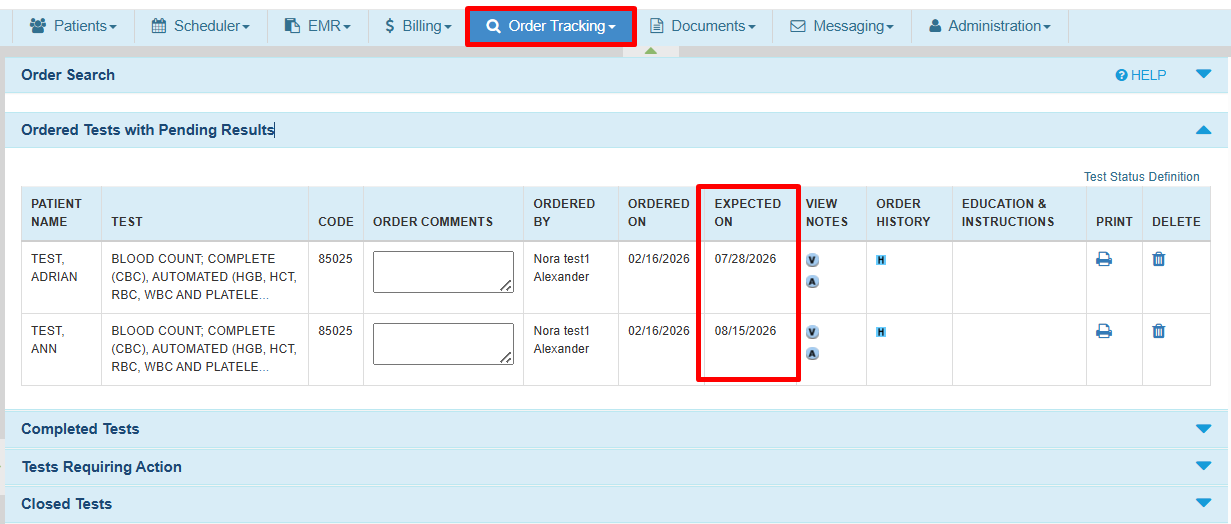This screenshot has height=524, width=1231.
Task: Open order history H icon for Ann Test
Action: tap(881, 332)
